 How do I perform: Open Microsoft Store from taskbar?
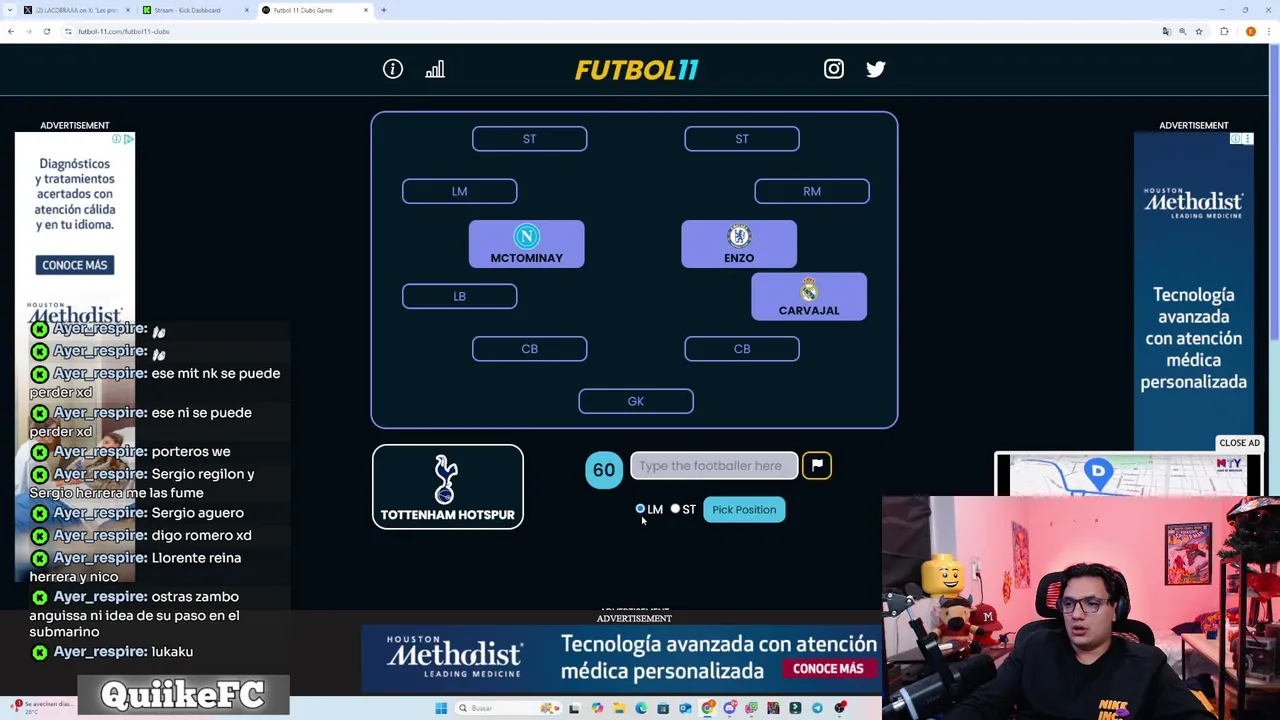point(663,708)
